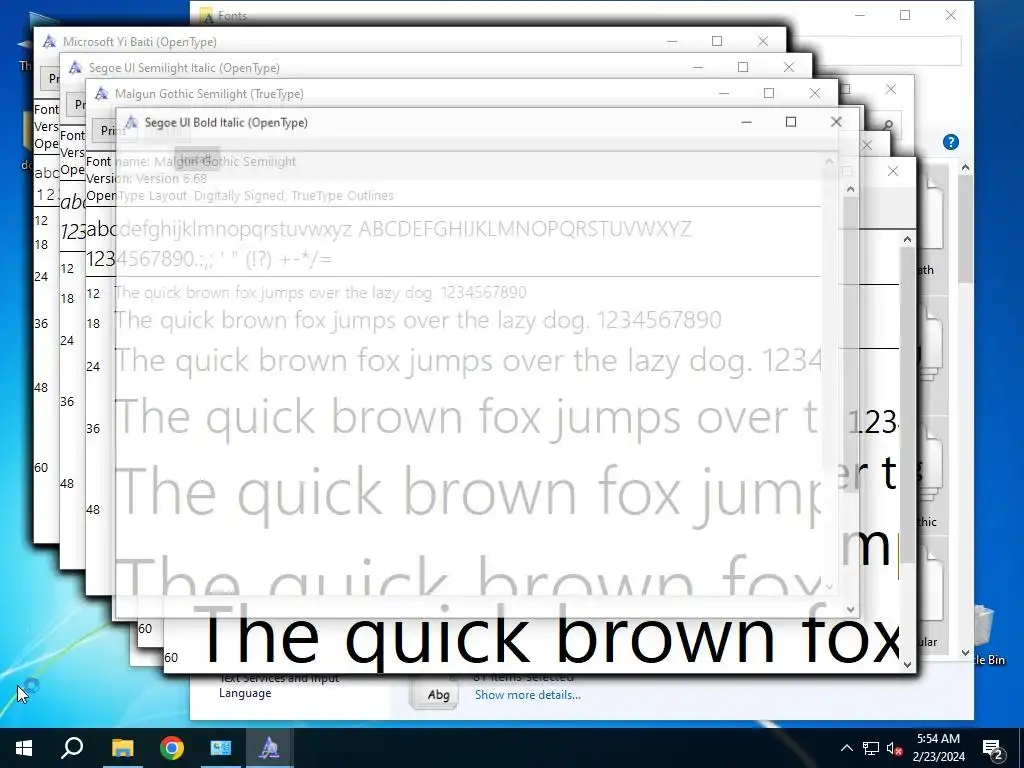Close the Malgun Gothic Semilight window
Image resolution: width=1024 pixels, height=768 pixels.
(814, 93)
